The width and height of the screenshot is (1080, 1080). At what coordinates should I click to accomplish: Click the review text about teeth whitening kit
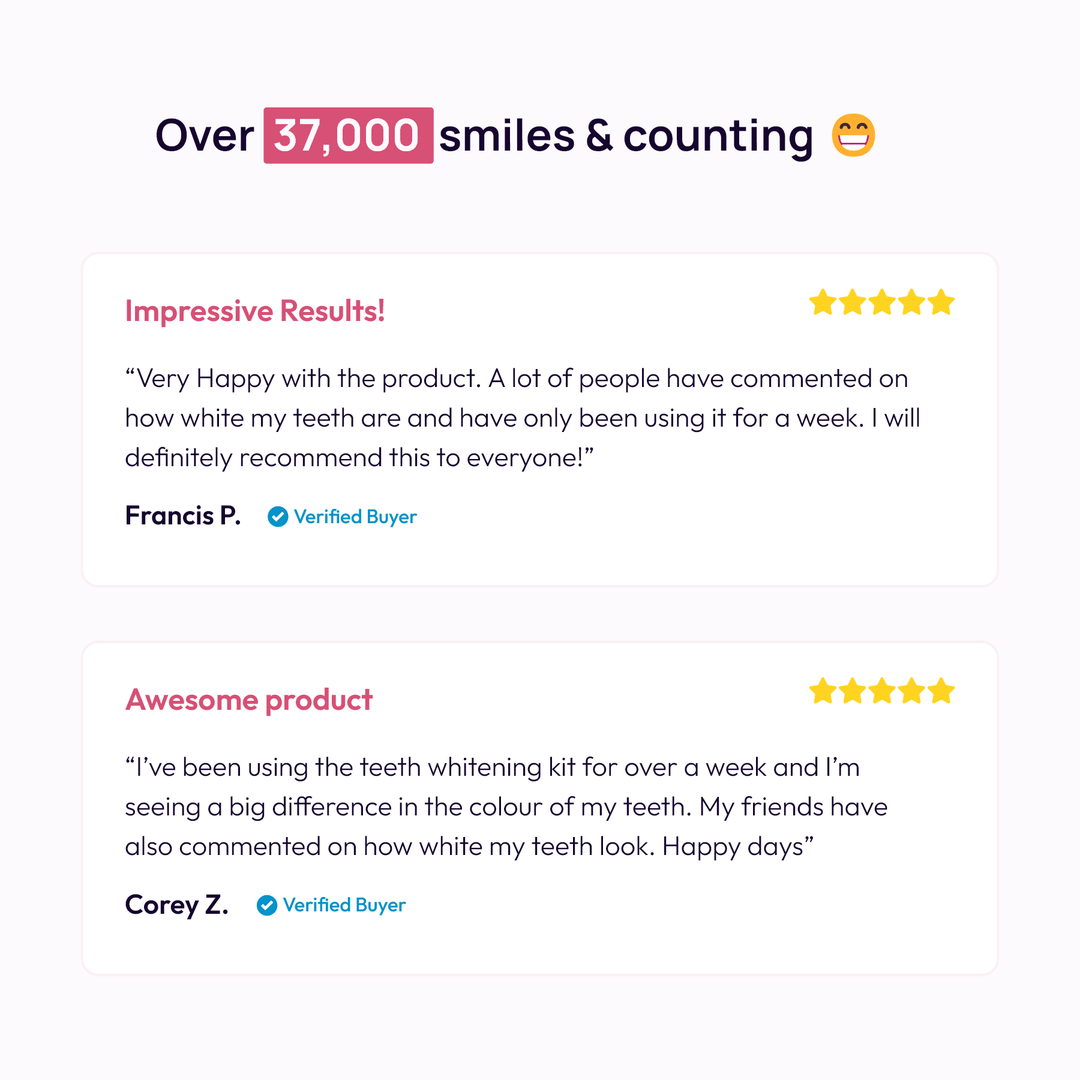[506, 807]
